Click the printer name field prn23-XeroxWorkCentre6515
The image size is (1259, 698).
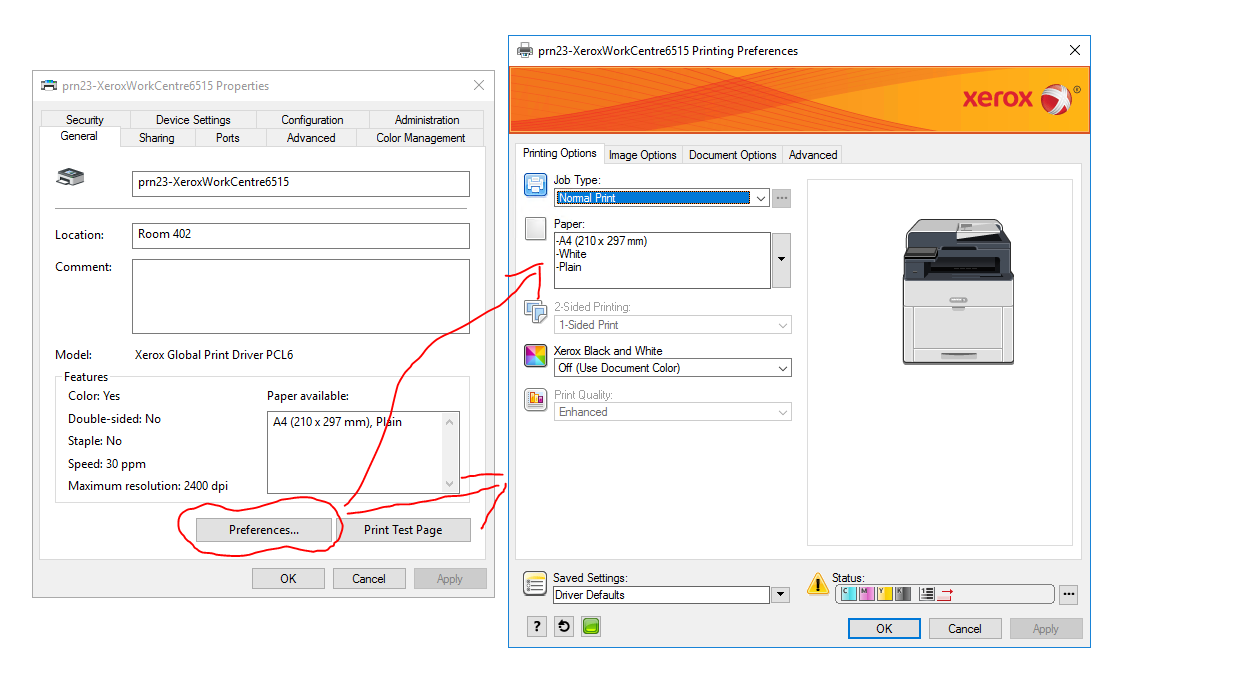coord(301,183)
